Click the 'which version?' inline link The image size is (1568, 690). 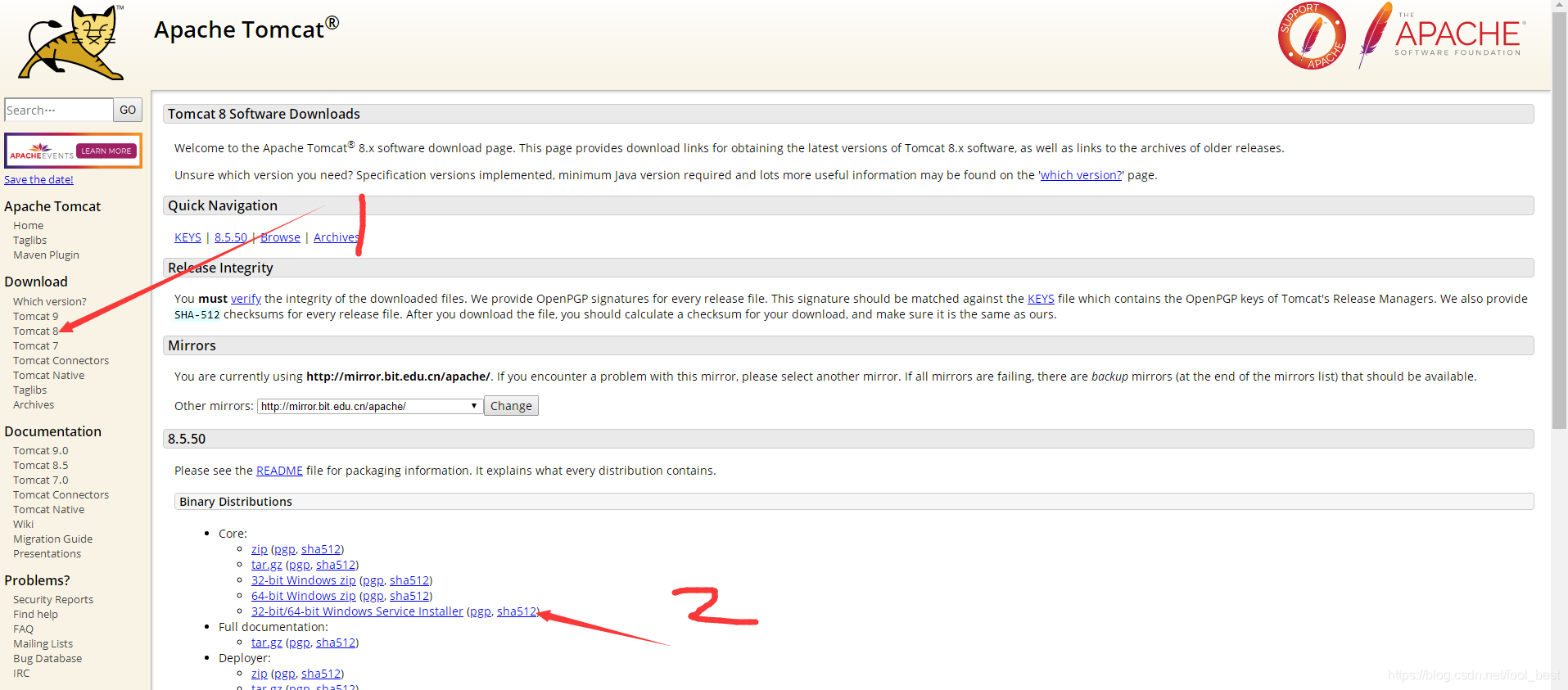coord(1081,175)
